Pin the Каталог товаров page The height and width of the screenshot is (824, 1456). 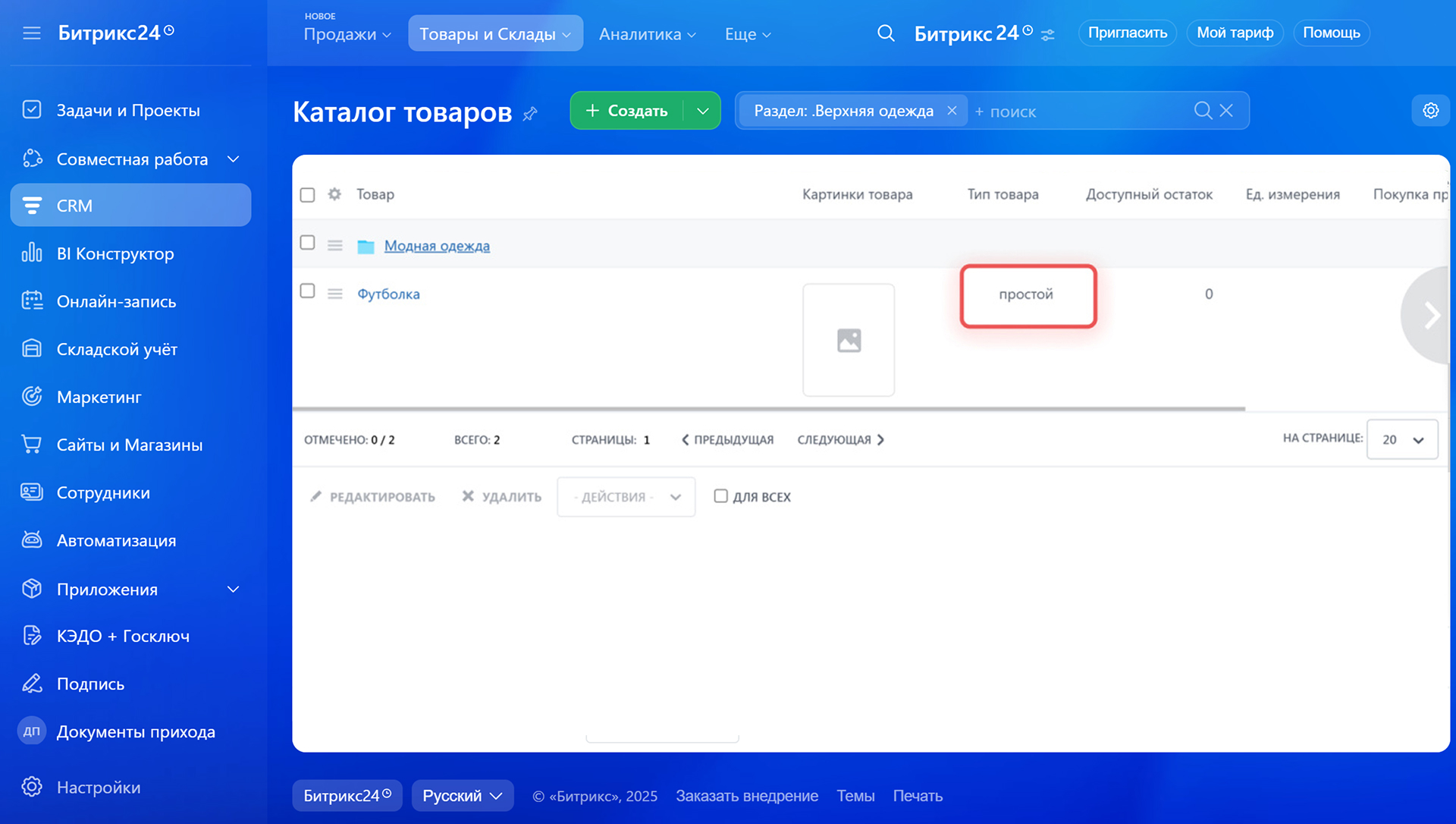click(530, 114)
